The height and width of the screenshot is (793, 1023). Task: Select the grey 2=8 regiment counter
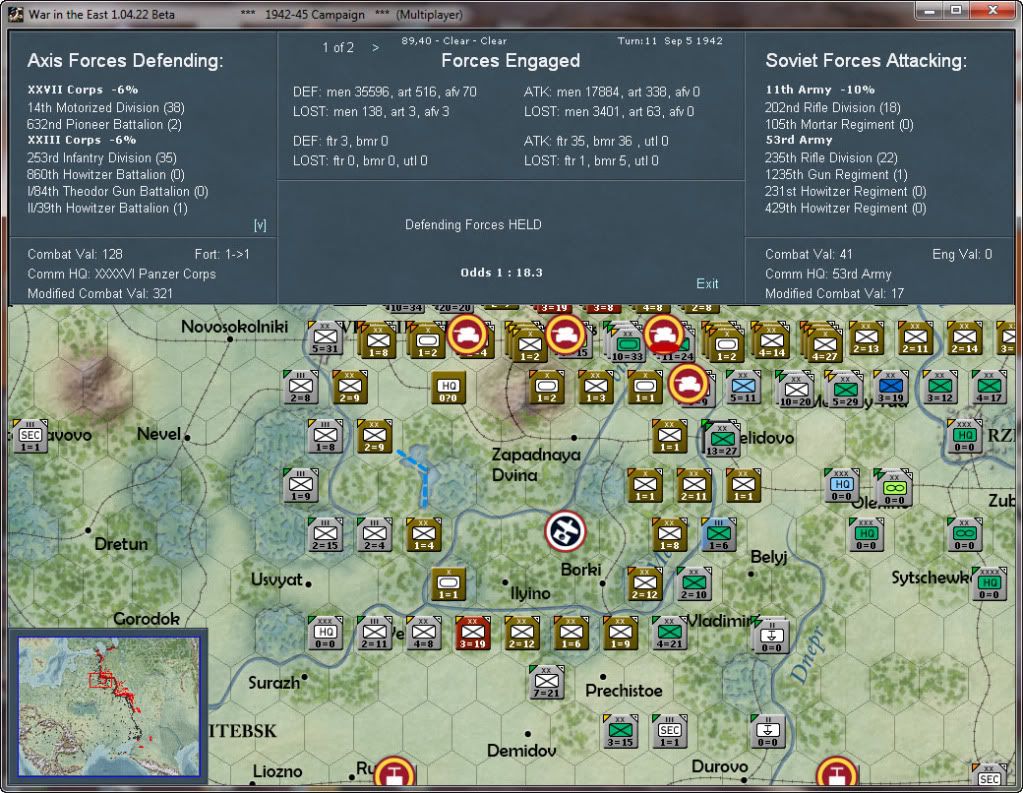click(x=300, y=388)
